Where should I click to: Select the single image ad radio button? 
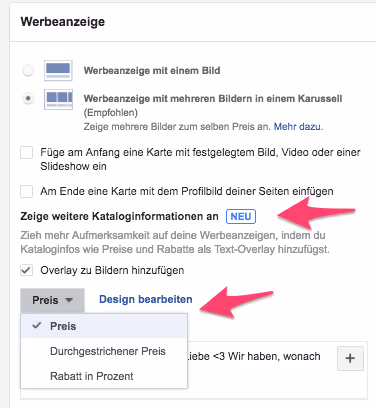click(28, 70)
